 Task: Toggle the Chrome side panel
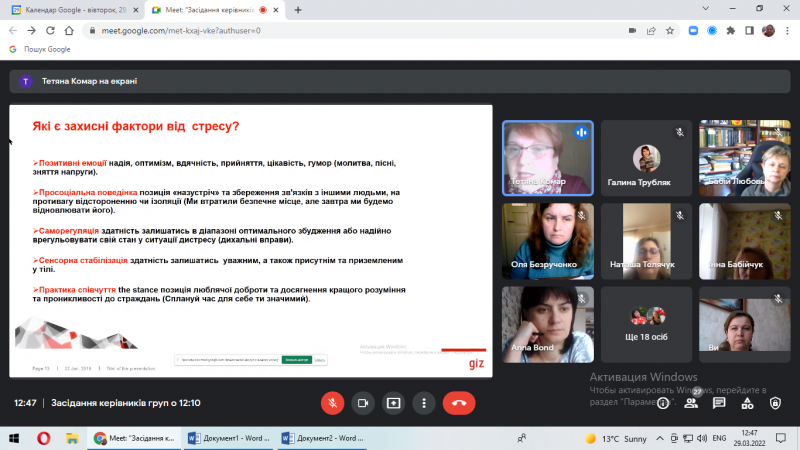749,31
